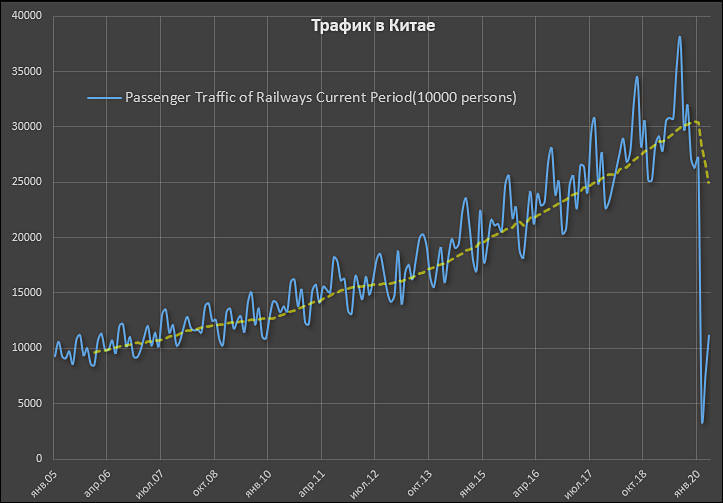Click y-axis label 35000
The height and width of the screenshot is (503, 723).
click(26, 71)
